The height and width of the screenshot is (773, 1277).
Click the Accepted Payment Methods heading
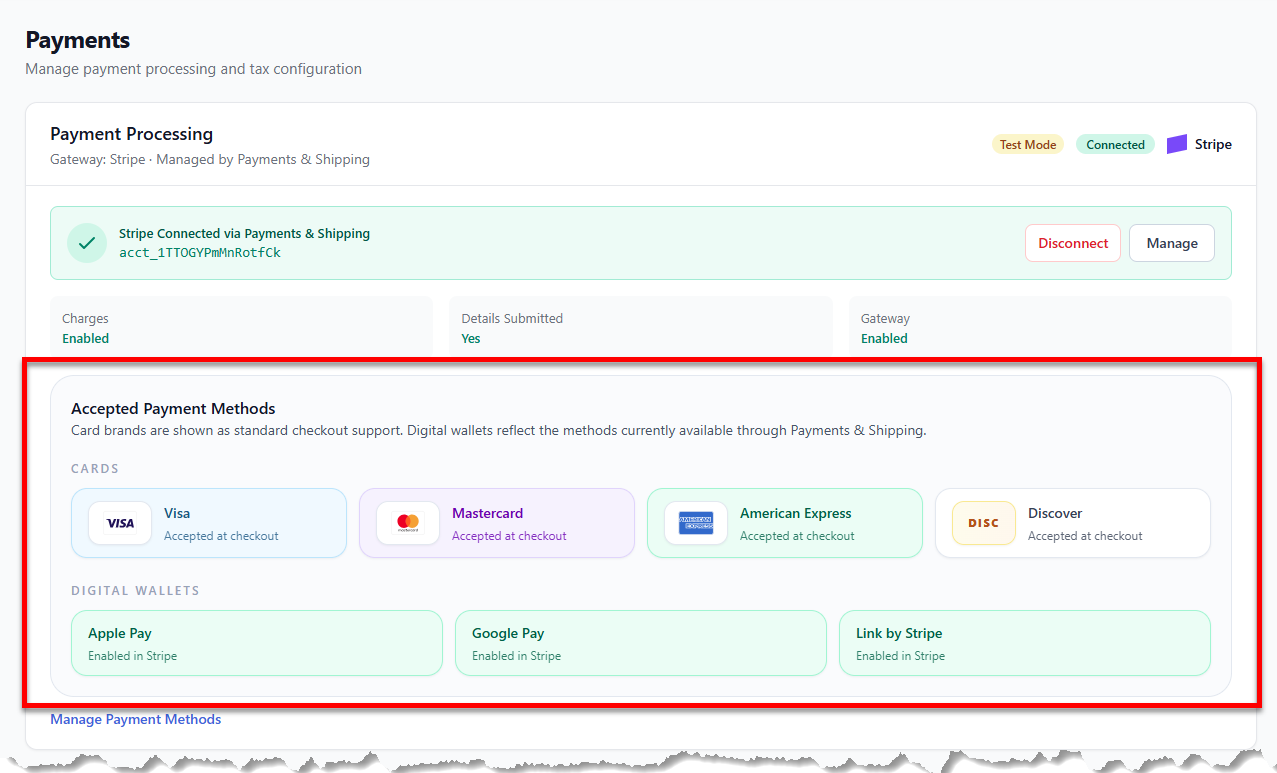click(173, 408)
